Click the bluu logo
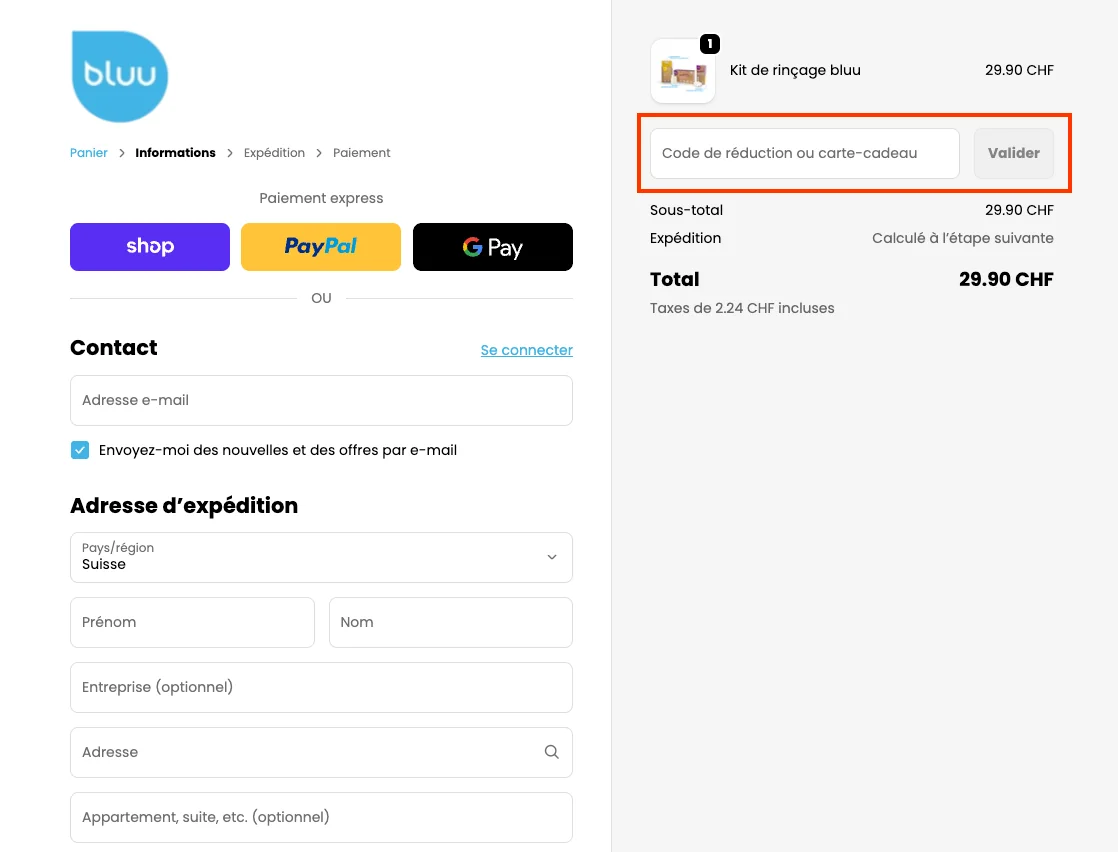This screenshot has width=1118, height=852. 119,75
